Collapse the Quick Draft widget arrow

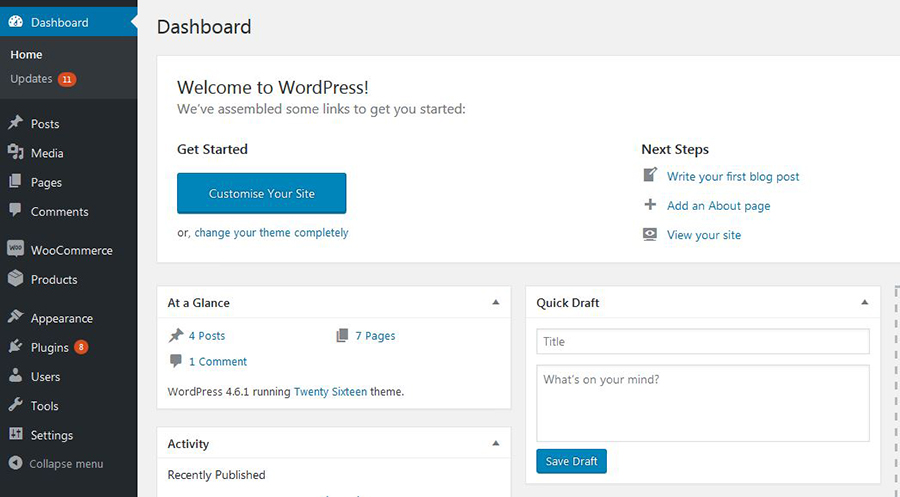(x=864, y=302)
